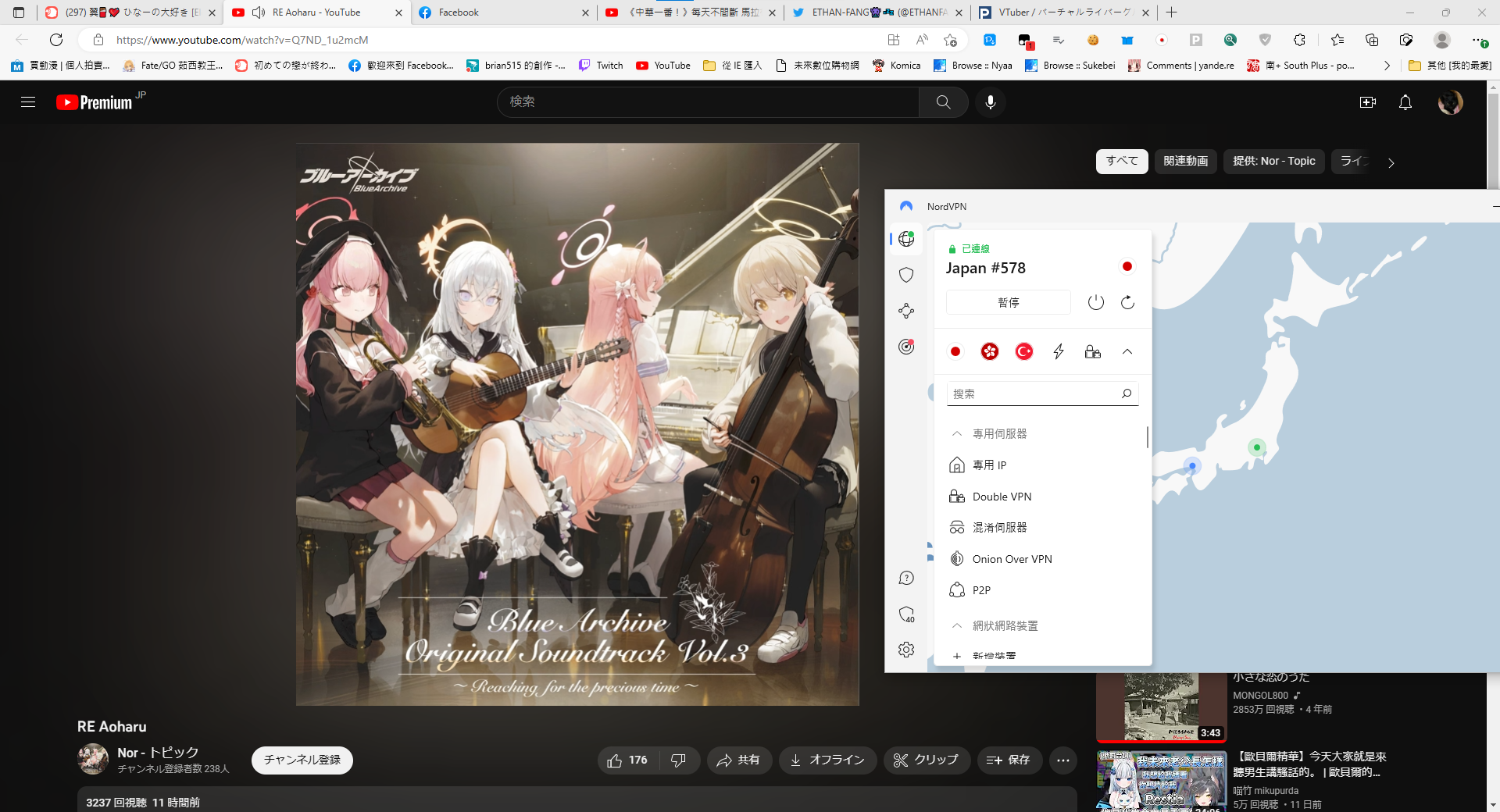1500x812 pixels.
Task: Collapse 網狀網路裝置 section
Action: (x=956, y=625)
